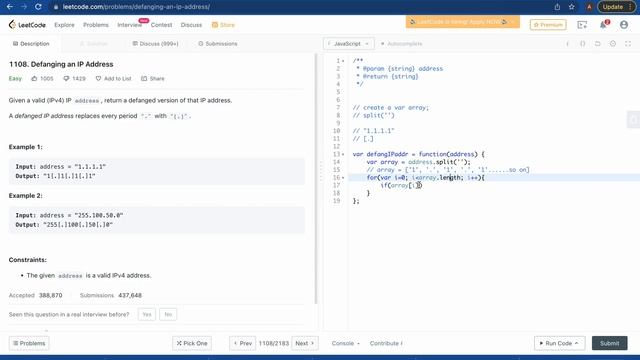Open the bottom Problems list button

point(29,343)
